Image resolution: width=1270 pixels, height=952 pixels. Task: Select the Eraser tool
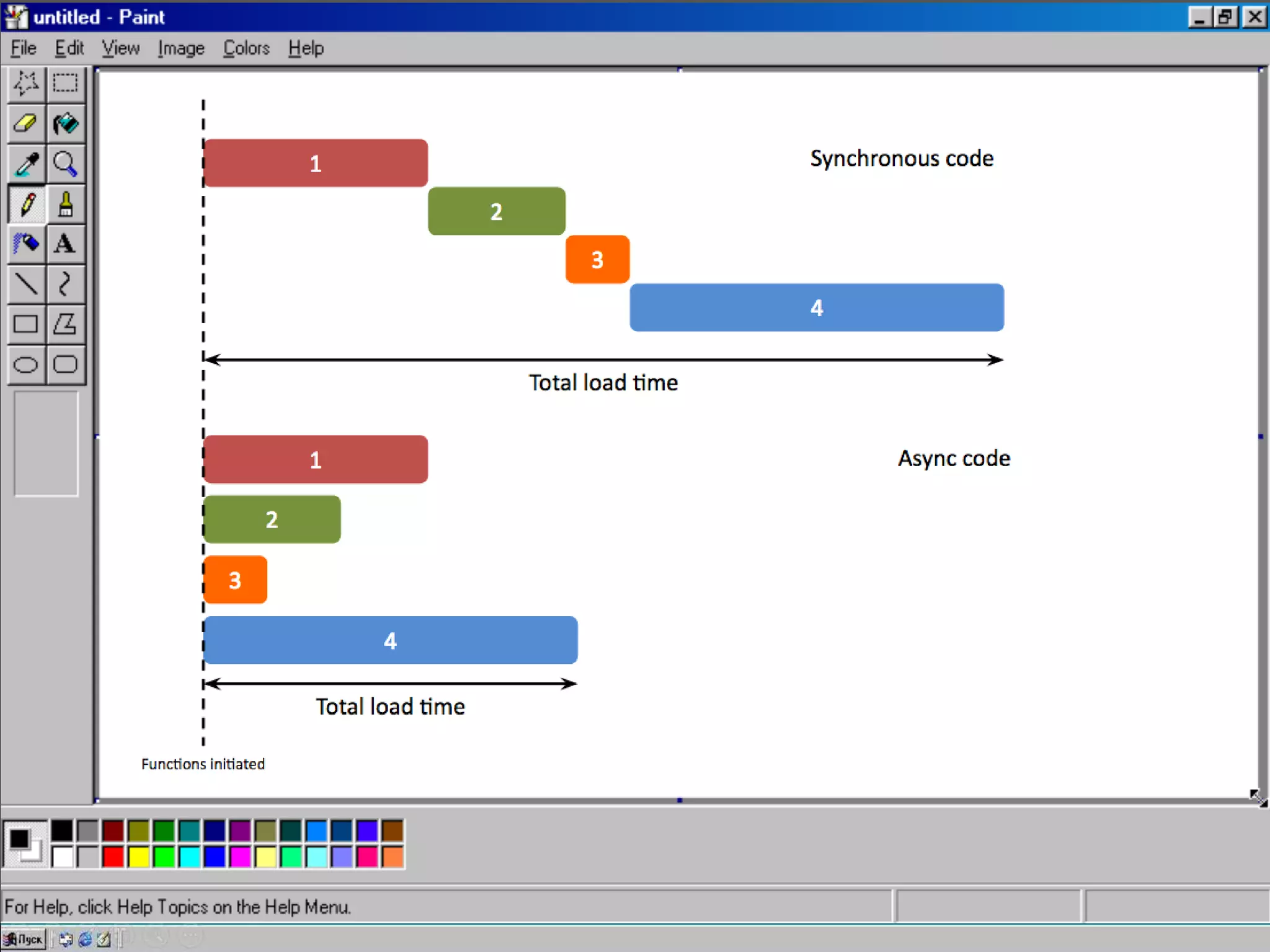25,123
